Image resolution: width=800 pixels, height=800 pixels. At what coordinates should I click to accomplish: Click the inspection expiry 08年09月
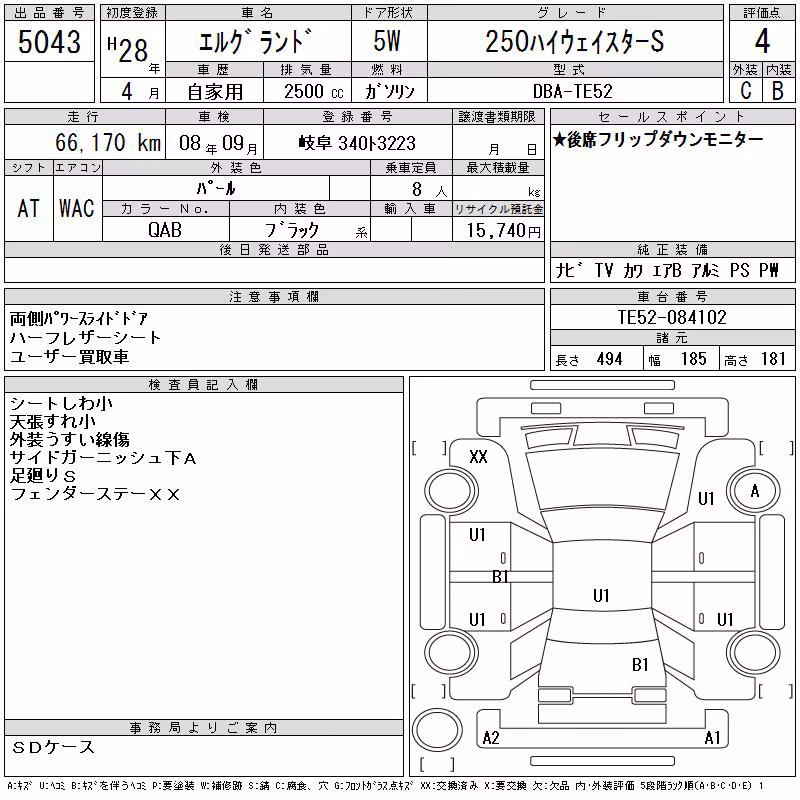[x=218, y=143]
